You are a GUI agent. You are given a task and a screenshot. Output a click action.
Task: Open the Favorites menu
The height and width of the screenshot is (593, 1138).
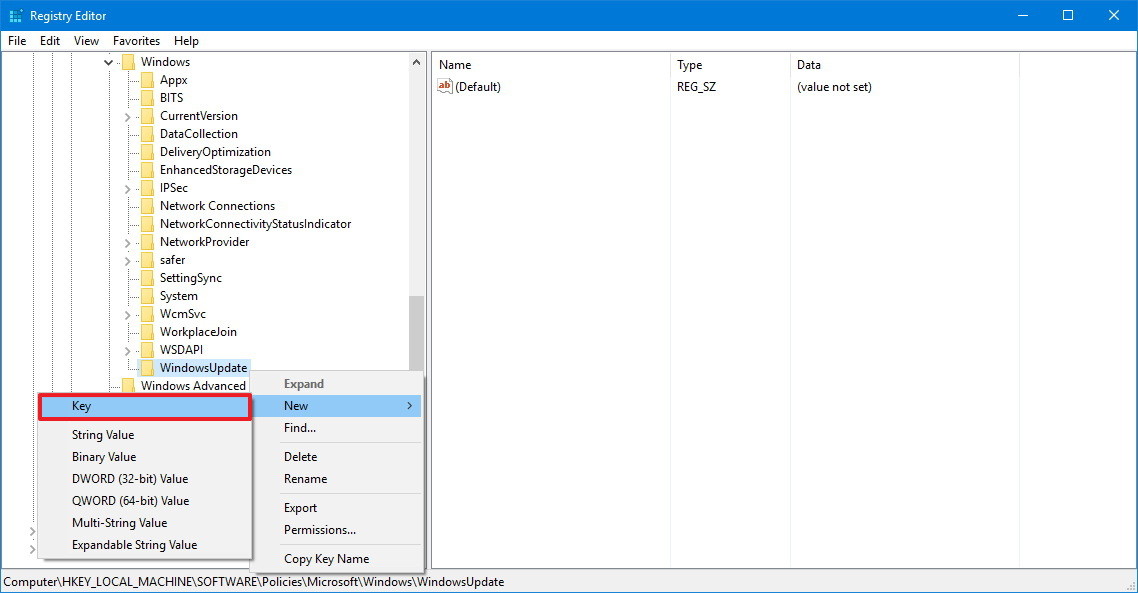point(136,41)
